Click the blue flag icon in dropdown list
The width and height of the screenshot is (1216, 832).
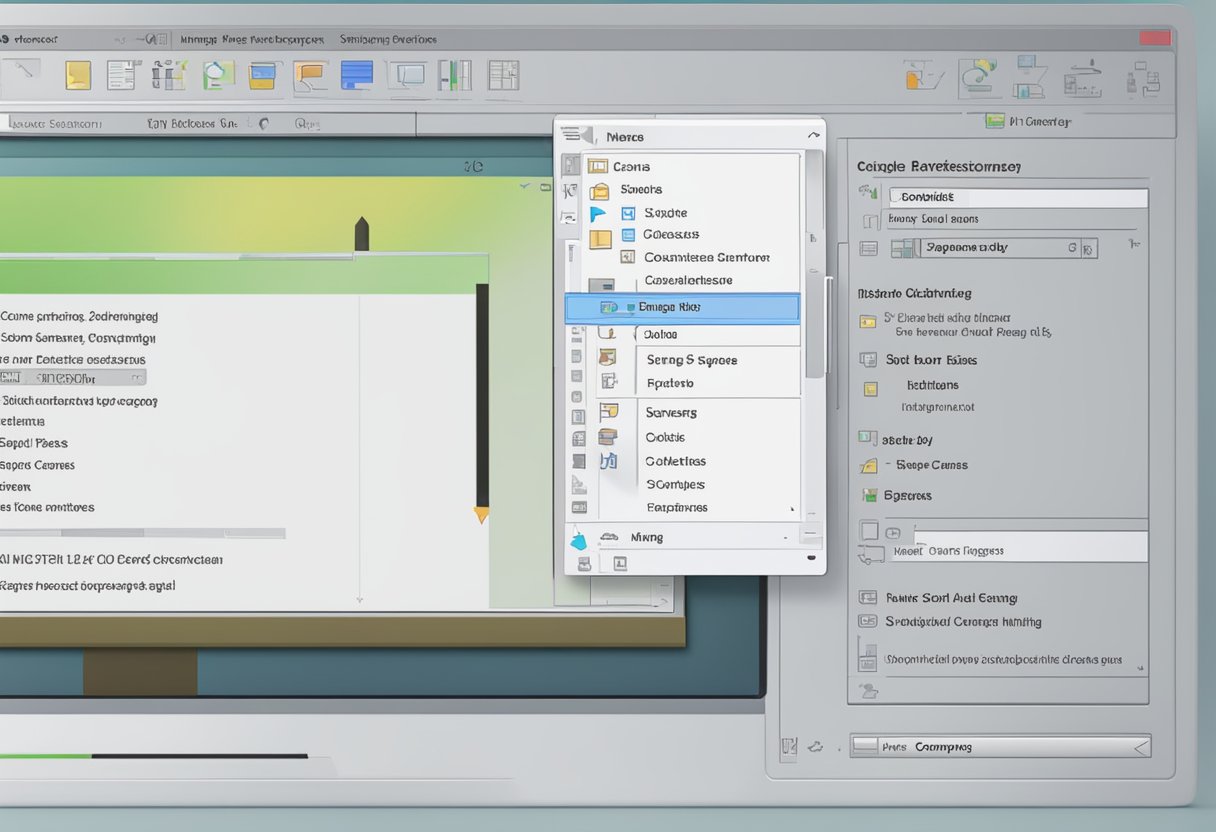598,214
